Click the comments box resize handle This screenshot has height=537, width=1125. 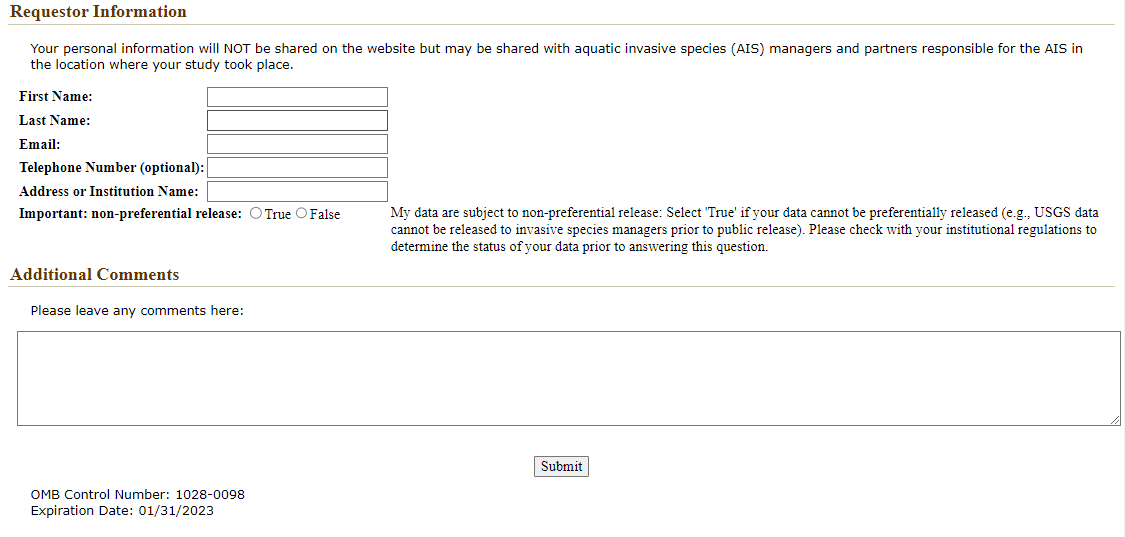click(x=1115, y=420)
